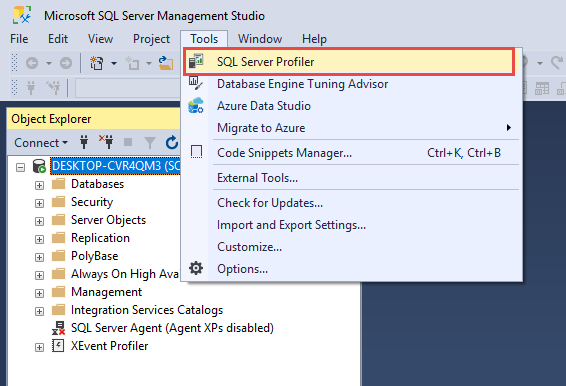Choose External Tools... from the menu
This screenshot has height=386, width=566.
pyautogui.click(x=352, y=178)
